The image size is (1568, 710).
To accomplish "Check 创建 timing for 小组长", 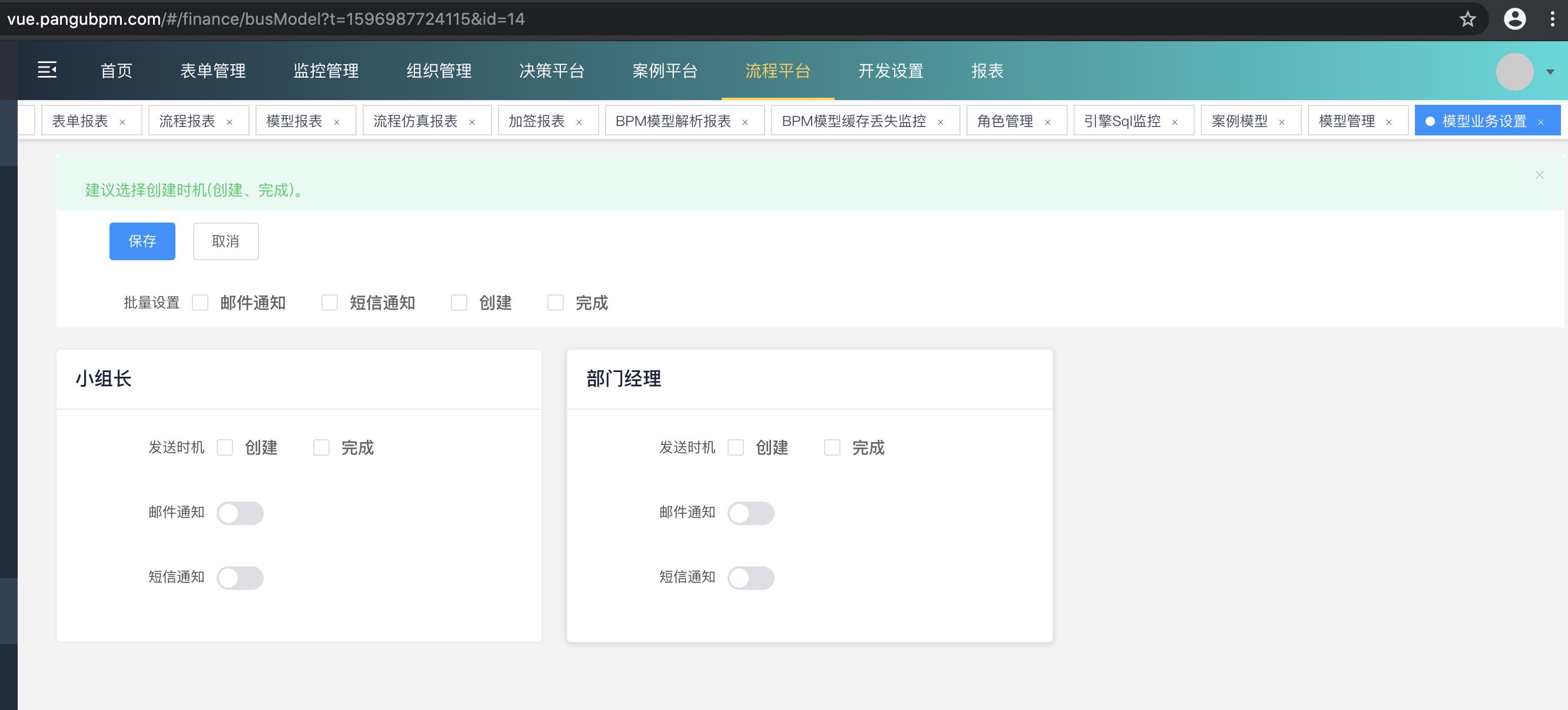I will click(x=225, y=447).
